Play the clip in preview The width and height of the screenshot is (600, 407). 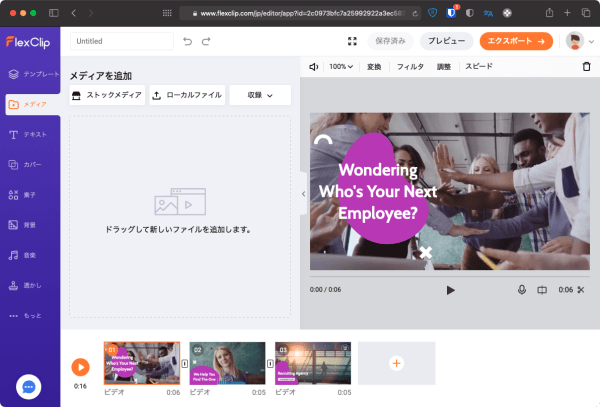[x=450, y=290]
